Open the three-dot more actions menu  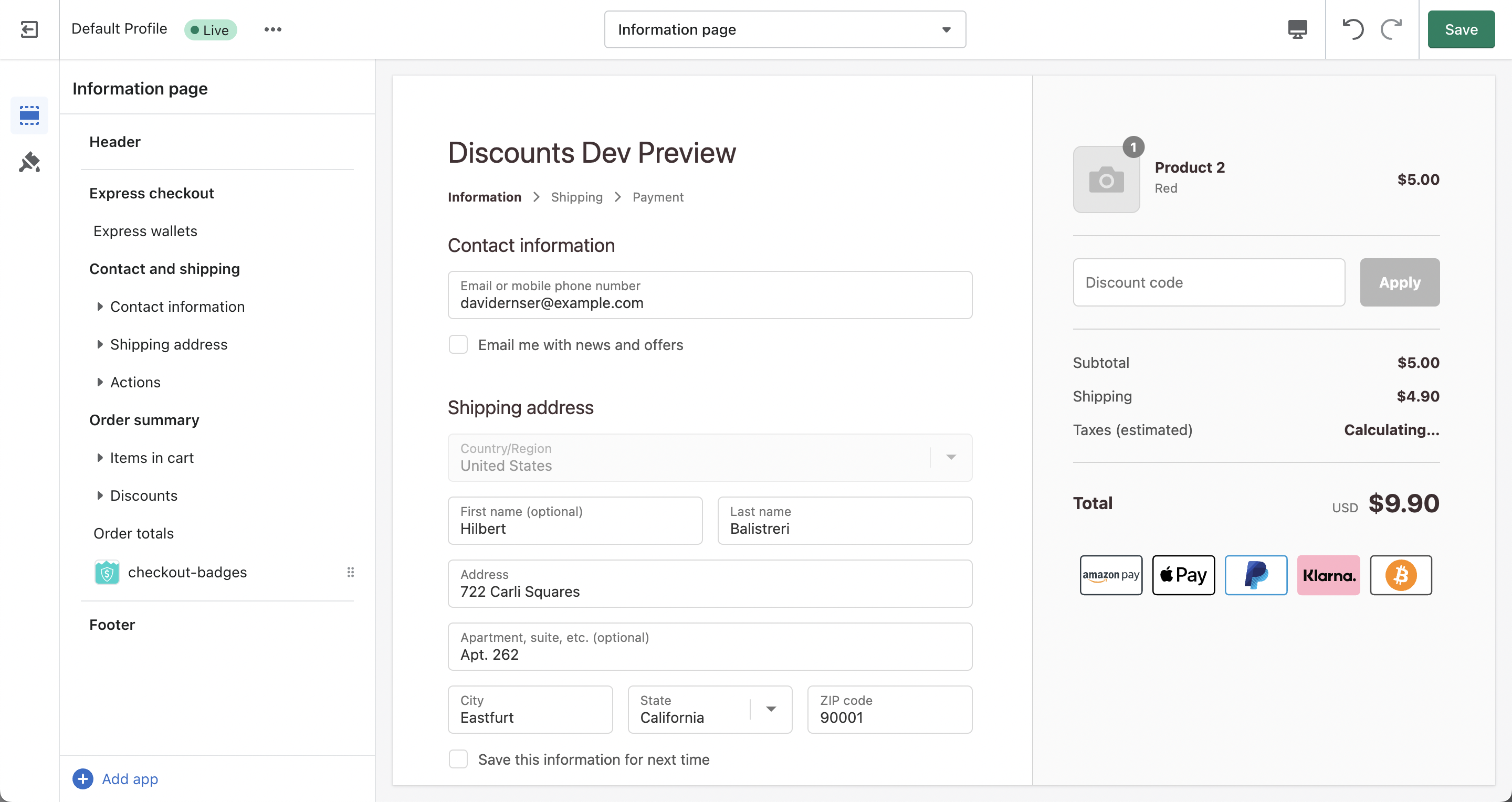tap(272, 29)
